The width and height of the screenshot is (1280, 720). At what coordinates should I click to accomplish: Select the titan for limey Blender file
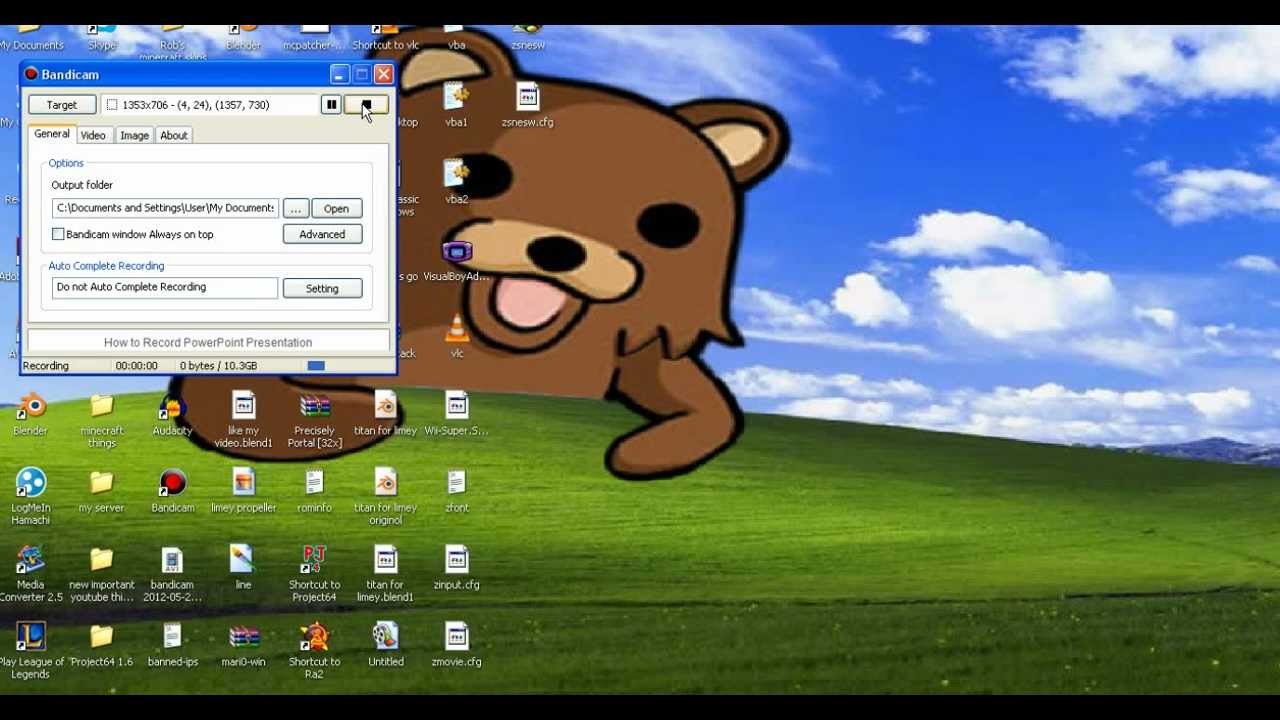[385, 415]
